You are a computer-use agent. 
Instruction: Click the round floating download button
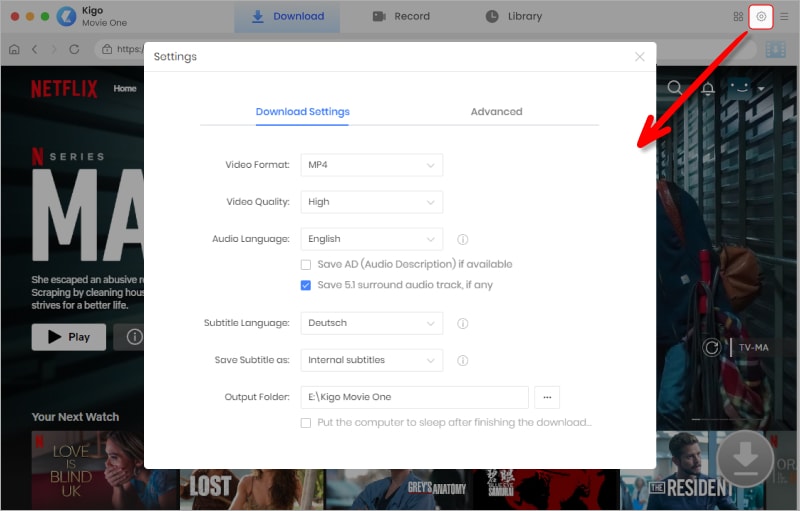point(745,458)
